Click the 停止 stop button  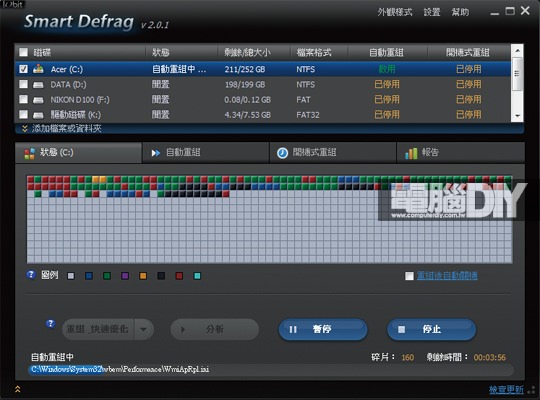click(432, 329)
